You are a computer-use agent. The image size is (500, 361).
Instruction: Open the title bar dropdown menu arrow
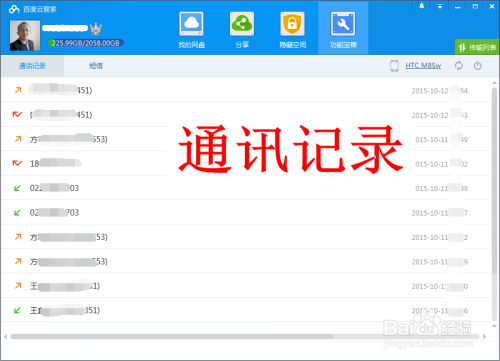tap(440, 6)
